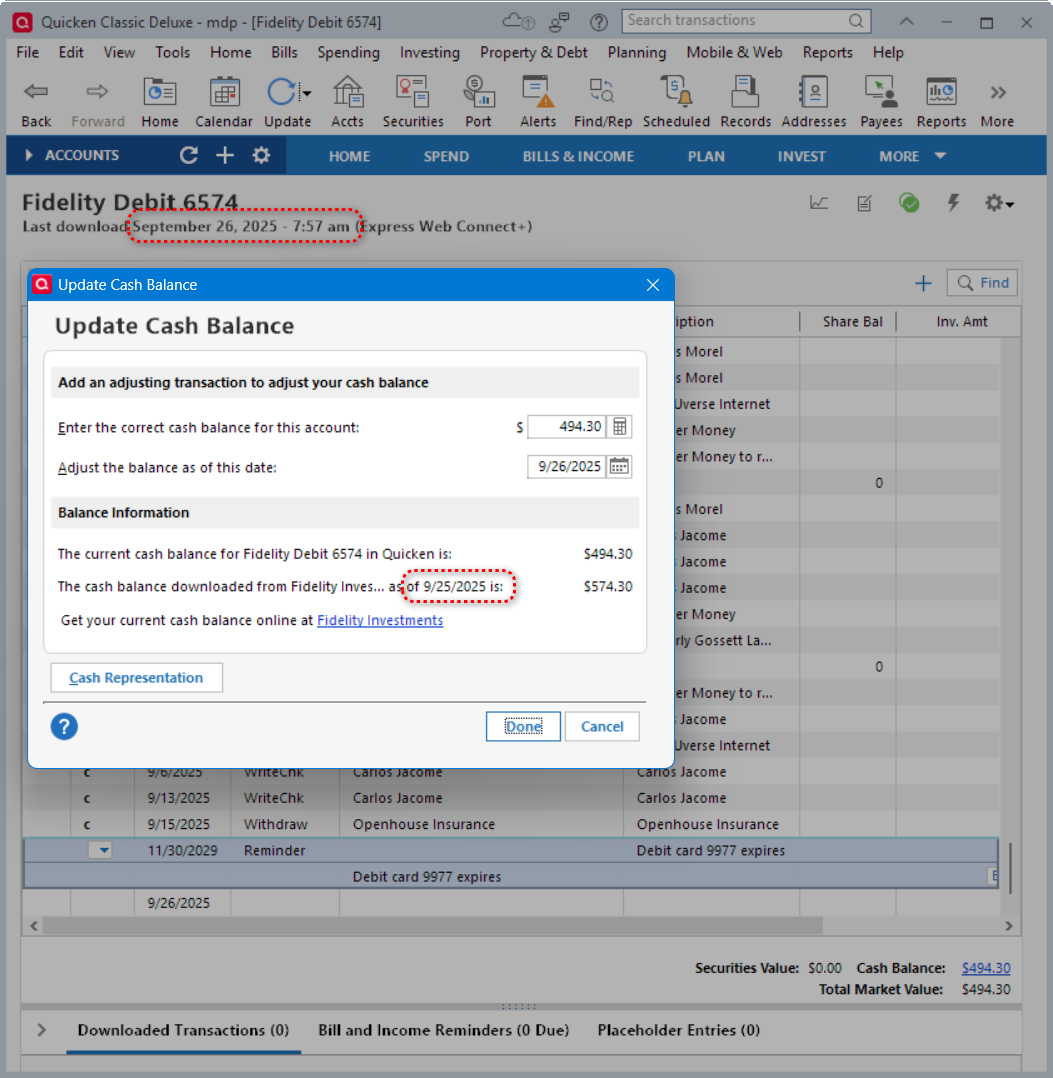Click the accounts bar refresh icon
Image resolution: width=1053 pixels, height=1078 pixels.
188,155
